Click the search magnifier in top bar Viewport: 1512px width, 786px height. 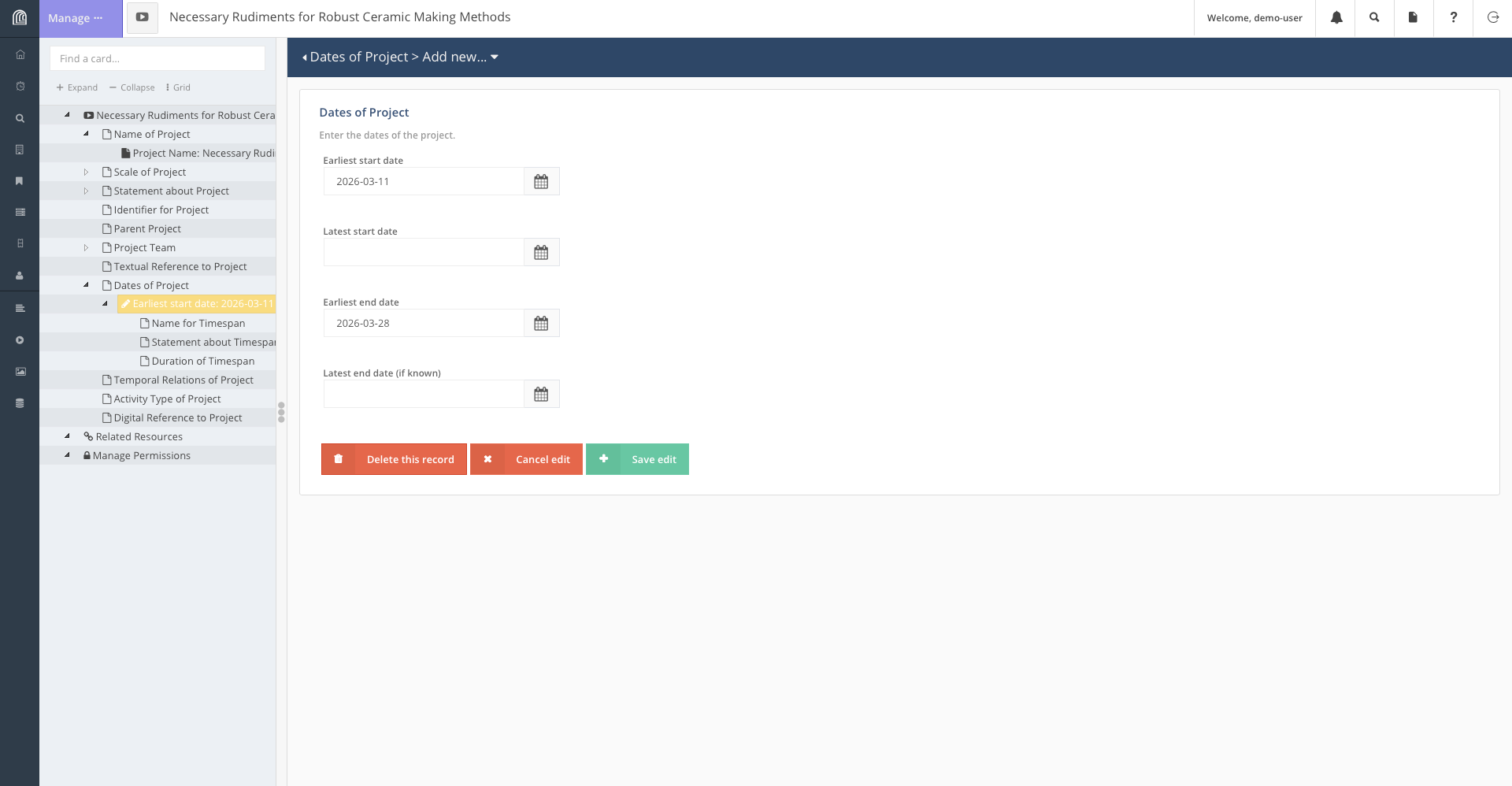coord(1374,17)
